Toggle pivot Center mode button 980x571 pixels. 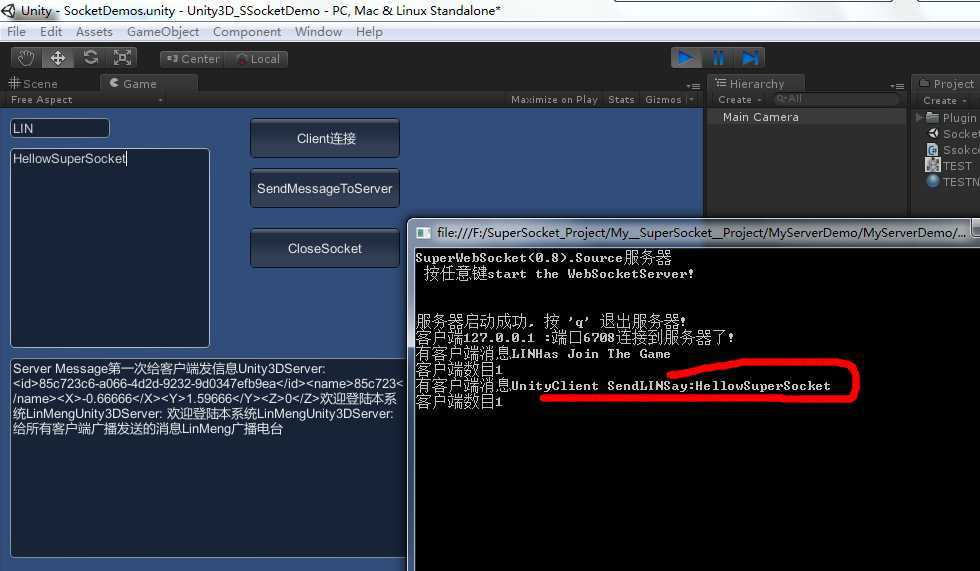click(192, 59)
